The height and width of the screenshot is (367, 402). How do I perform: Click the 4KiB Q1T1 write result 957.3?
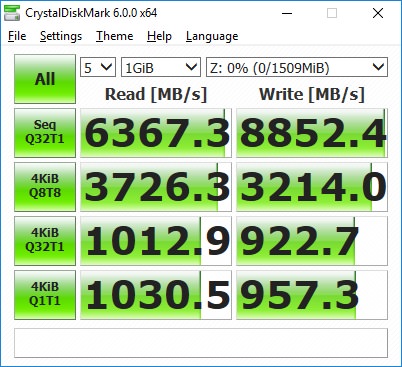point(312,295)
